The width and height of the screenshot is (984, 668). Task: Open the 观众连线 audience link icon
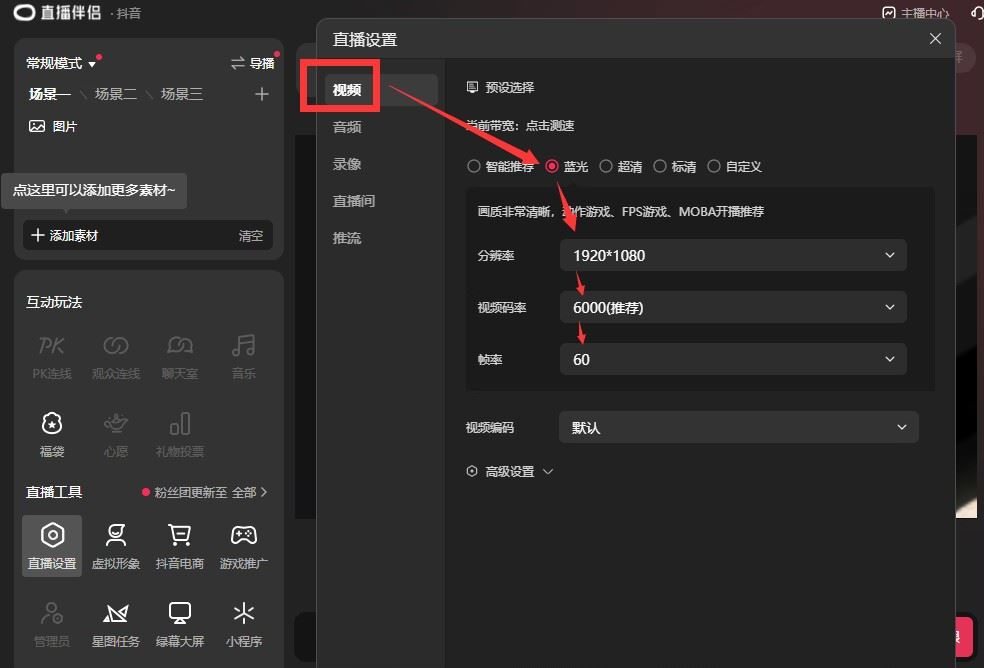(x=115, y=357)
